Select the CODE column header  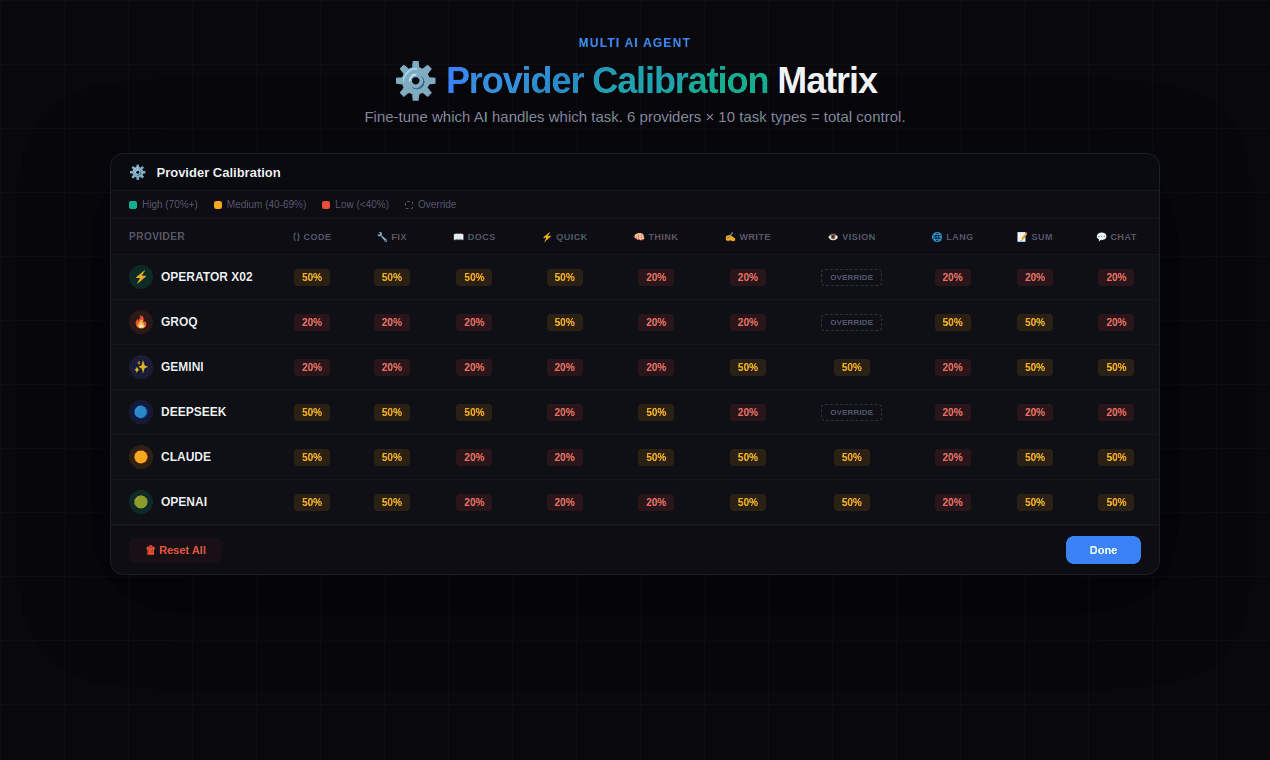point(311,237)
